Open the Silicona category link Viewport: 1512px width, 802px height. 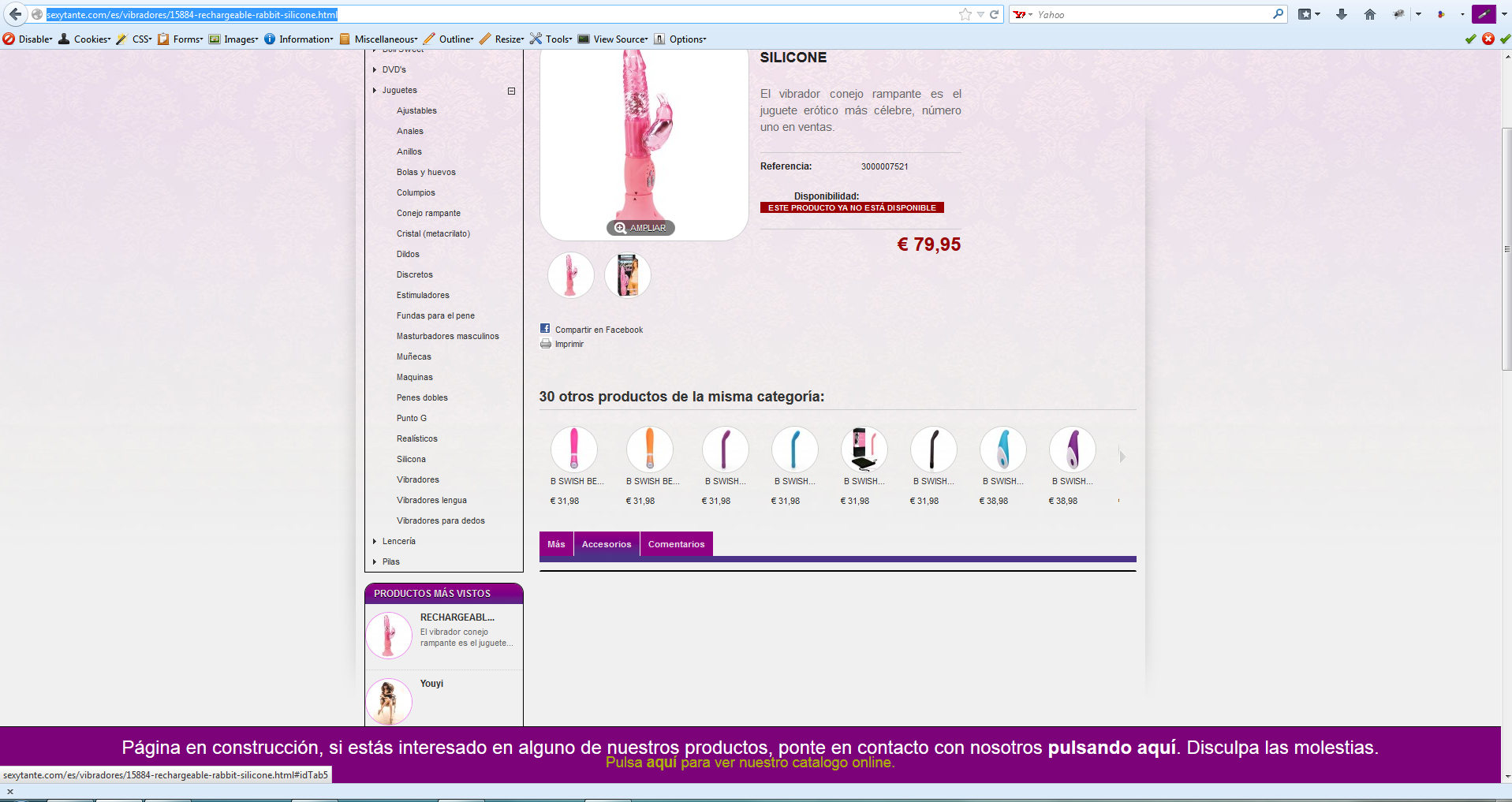pos(411,459)
